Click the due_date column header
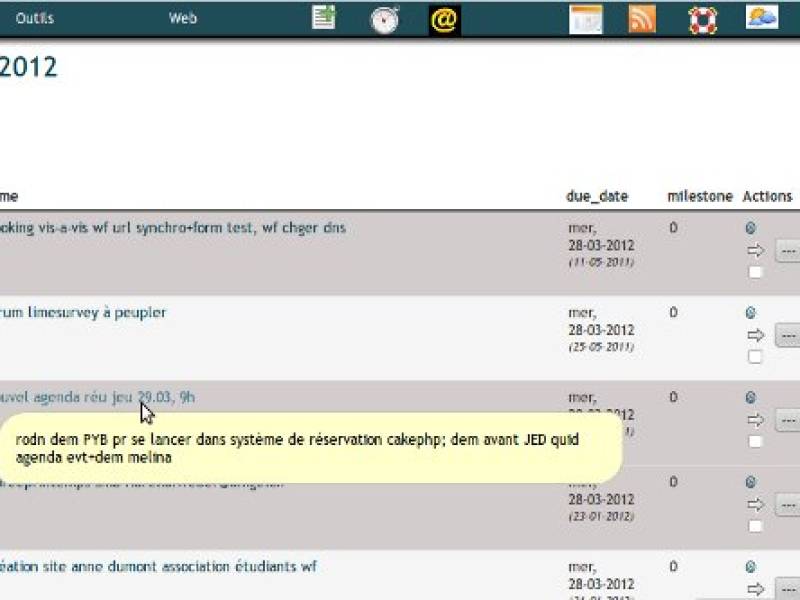The height and width of the screenshot is (600, 800). coord(597,196)
